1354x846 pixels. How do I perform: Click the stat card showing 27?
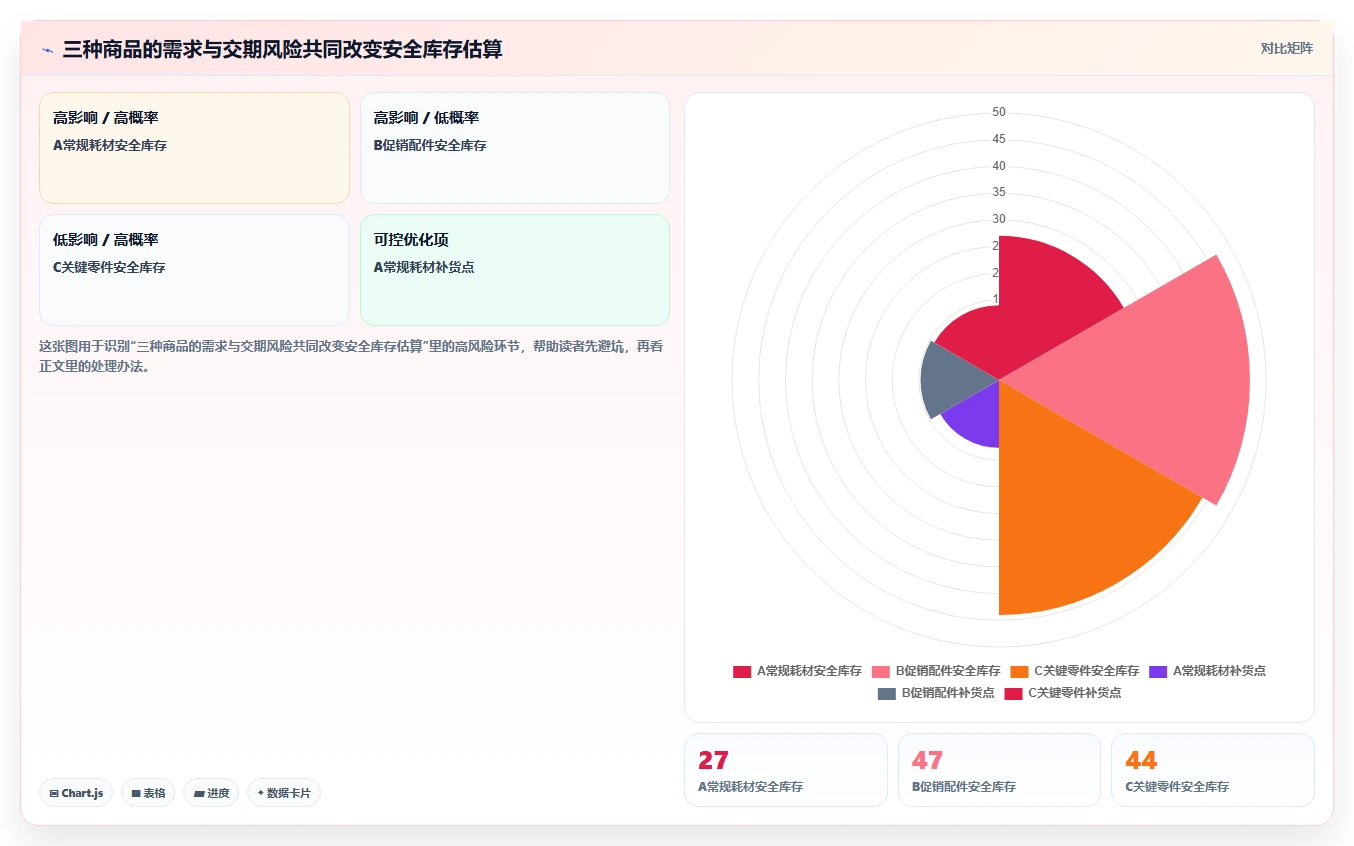coord(786,770)
